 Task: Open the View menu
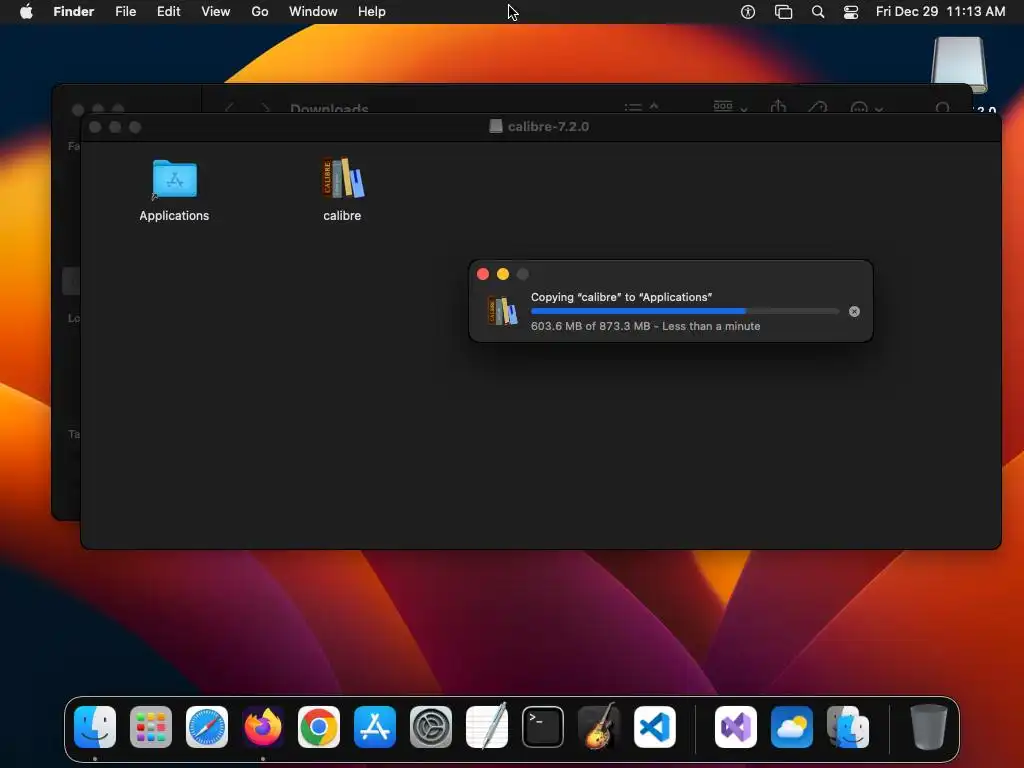[x=216, y=12]
